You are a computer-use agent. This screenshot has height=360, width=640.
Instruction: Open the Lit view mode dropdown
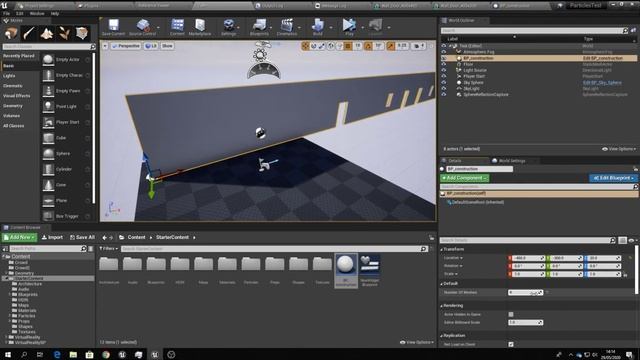point(151,46)
